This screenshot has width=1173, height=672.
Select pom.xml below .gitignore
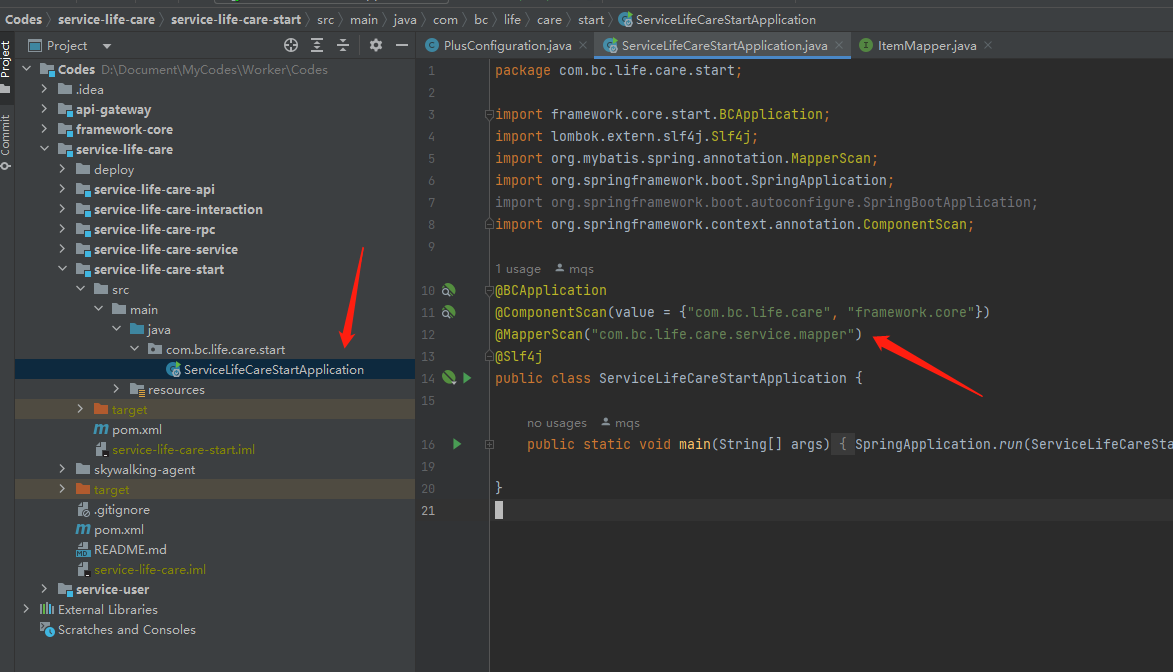[x=215, y=530]
